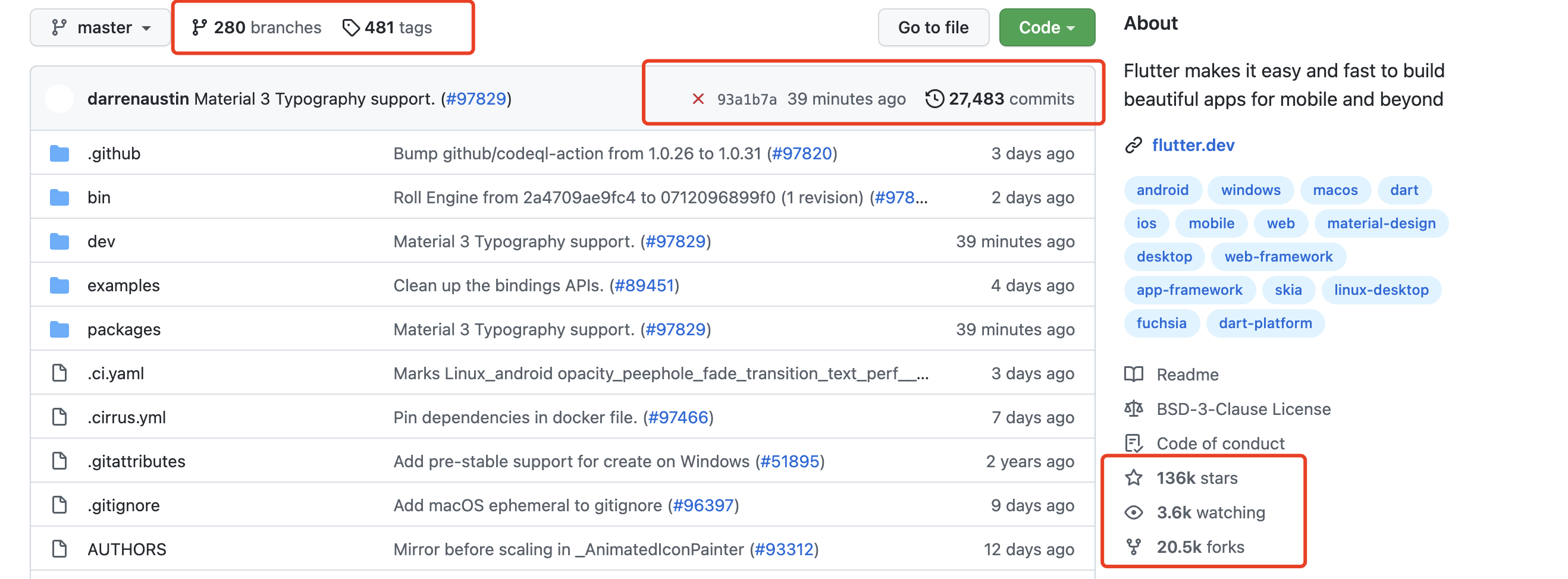
Task: Click the 280 branches link
Action: click(x=256, y=27)
